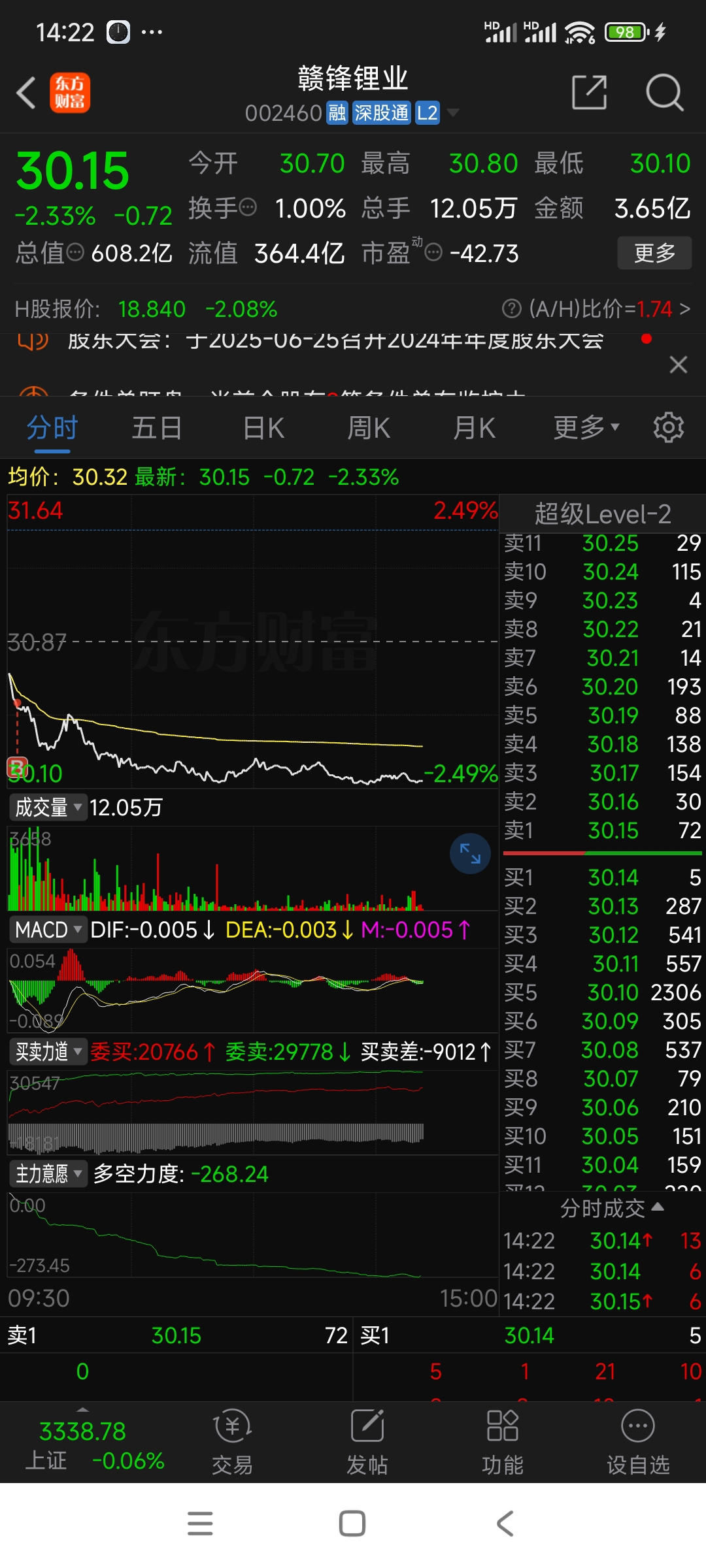This screenshot has height=1568, width=706.
Task: Expand stock title dropdown arrow
Action: (x=452, y=113)
